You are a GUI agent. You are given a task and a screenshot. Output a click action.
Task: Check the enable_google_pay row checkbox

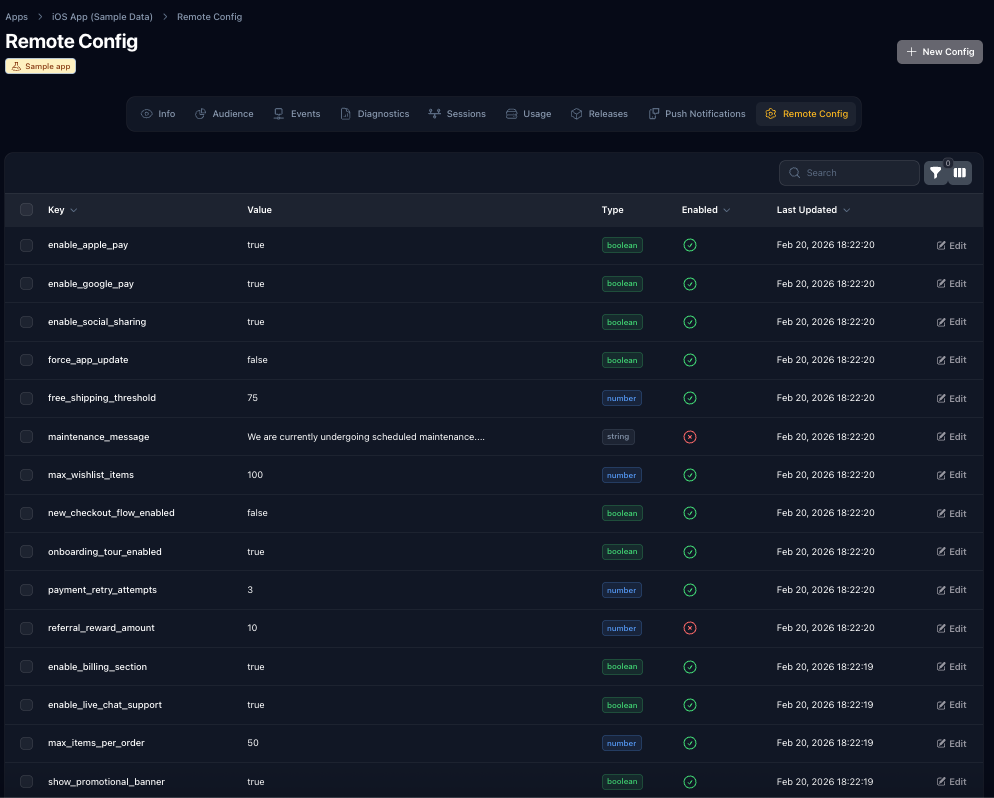27,284
